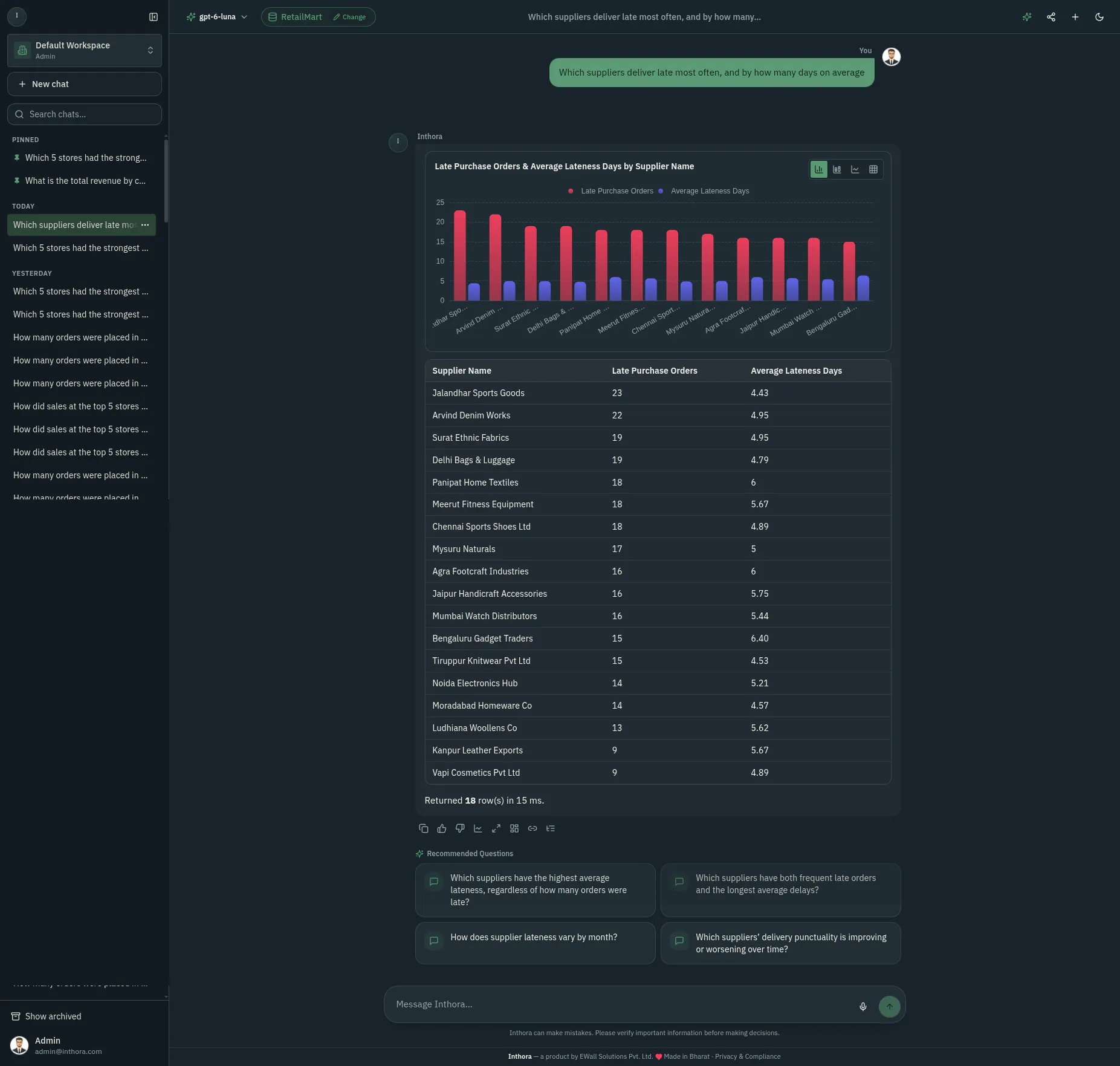The image size is (1120, 1066).
Task: Click the sidebar chat list scrollbar
Action: pos(166,181)
